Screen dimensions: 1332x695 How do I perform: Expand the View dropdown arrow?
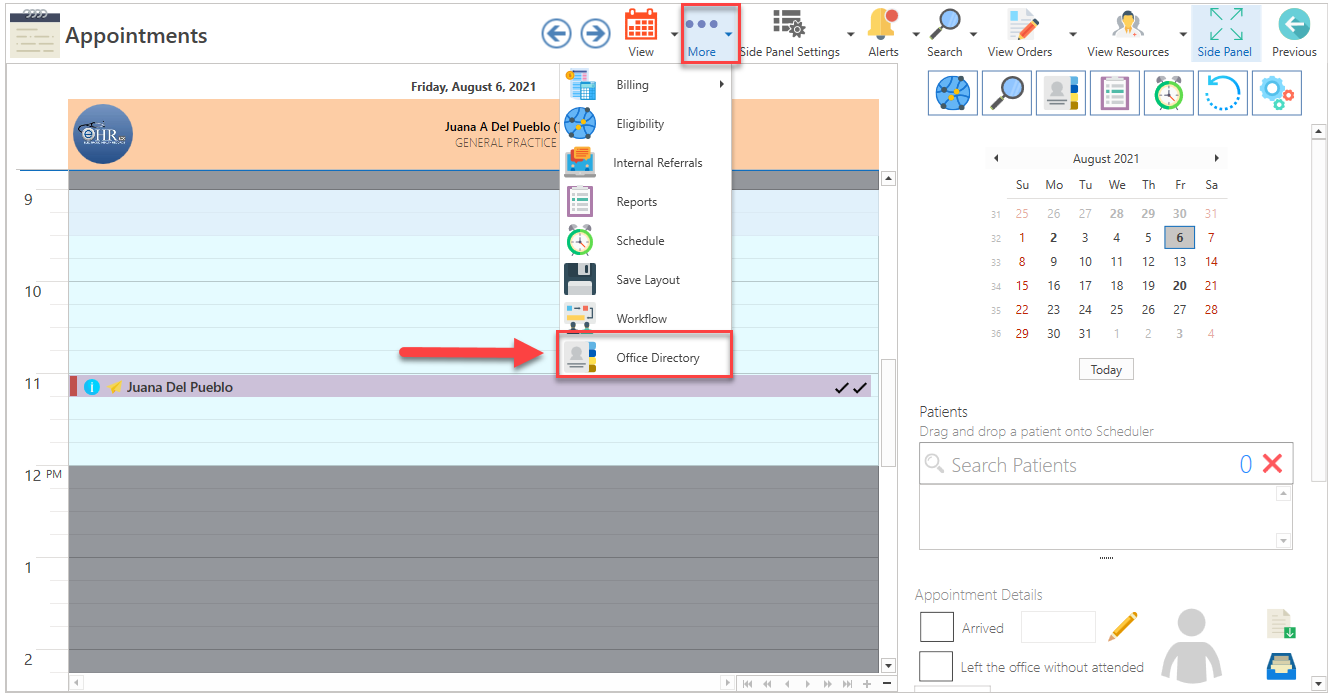pos(674,34)
